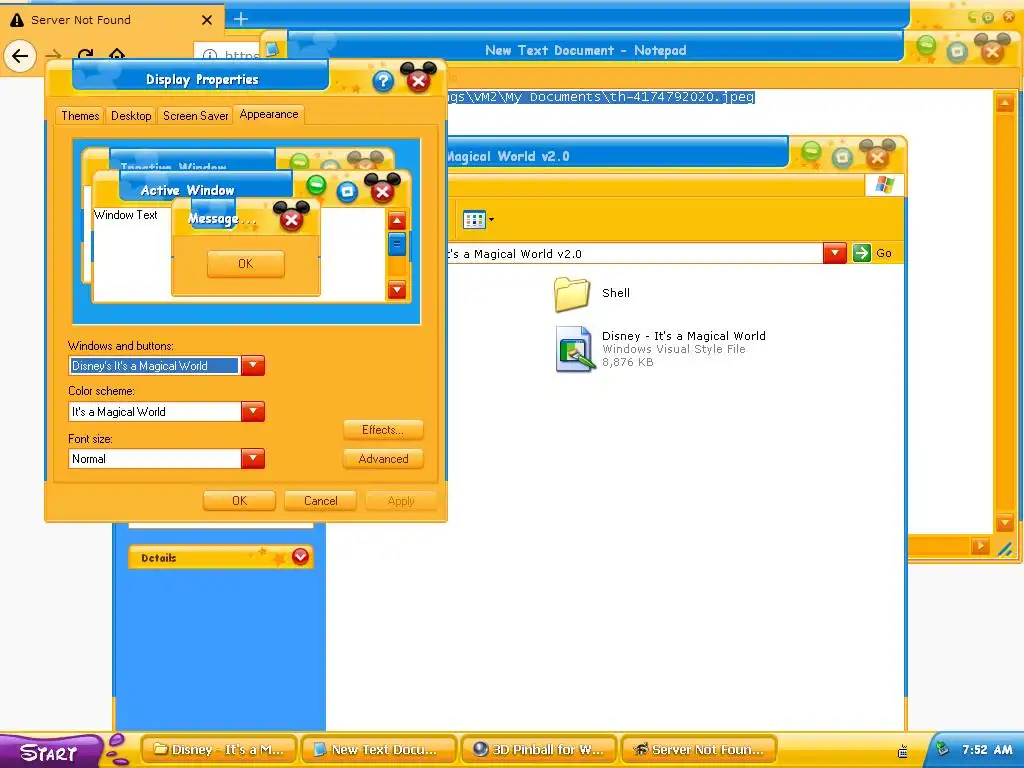Viewport: 1024px width, 768px height.
Task: Click the Shell folder name
Action: 616,293
